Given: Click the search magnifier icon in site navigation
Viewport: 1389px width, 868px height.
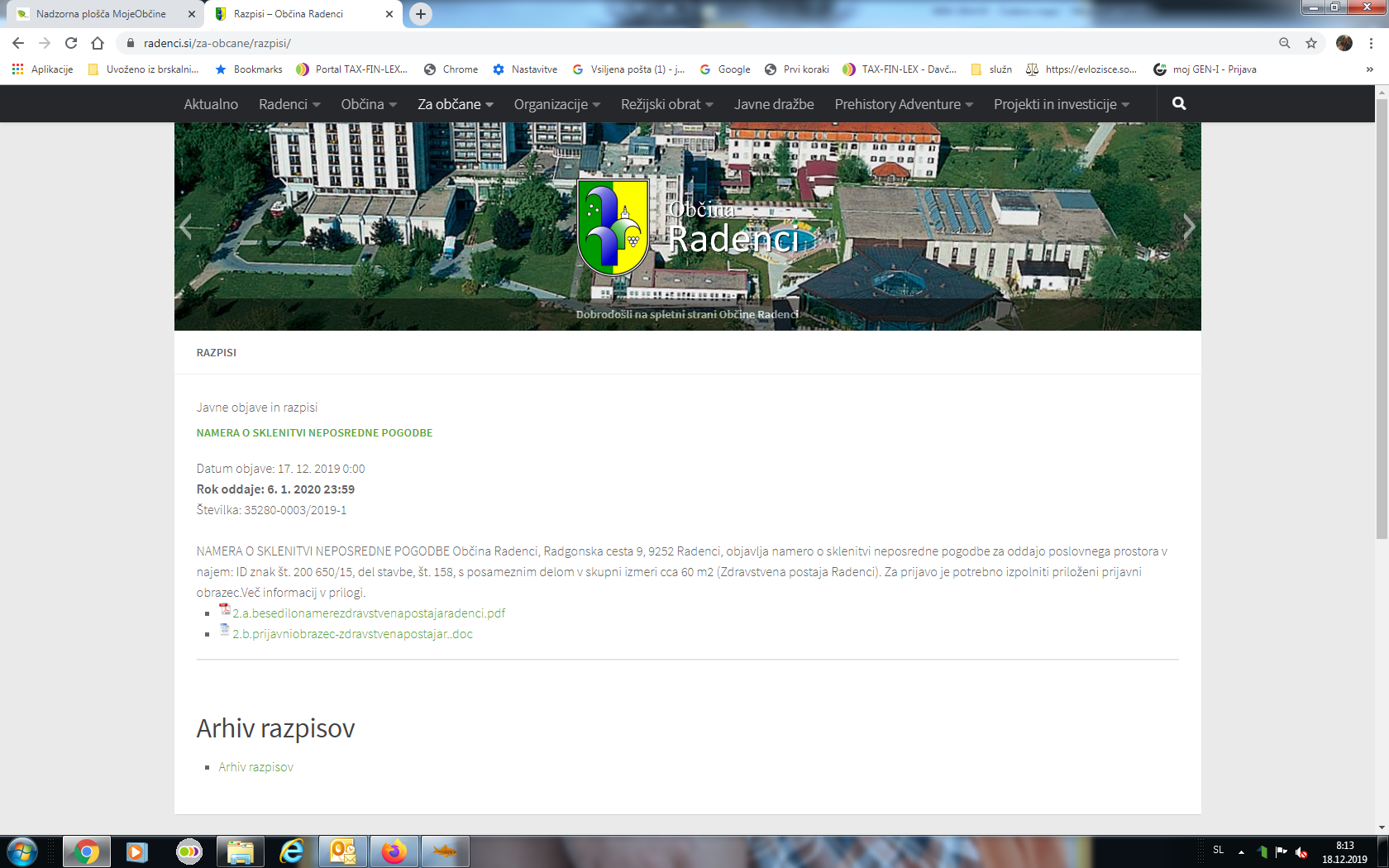Looking at the screenshot, I should point(1179,103).
